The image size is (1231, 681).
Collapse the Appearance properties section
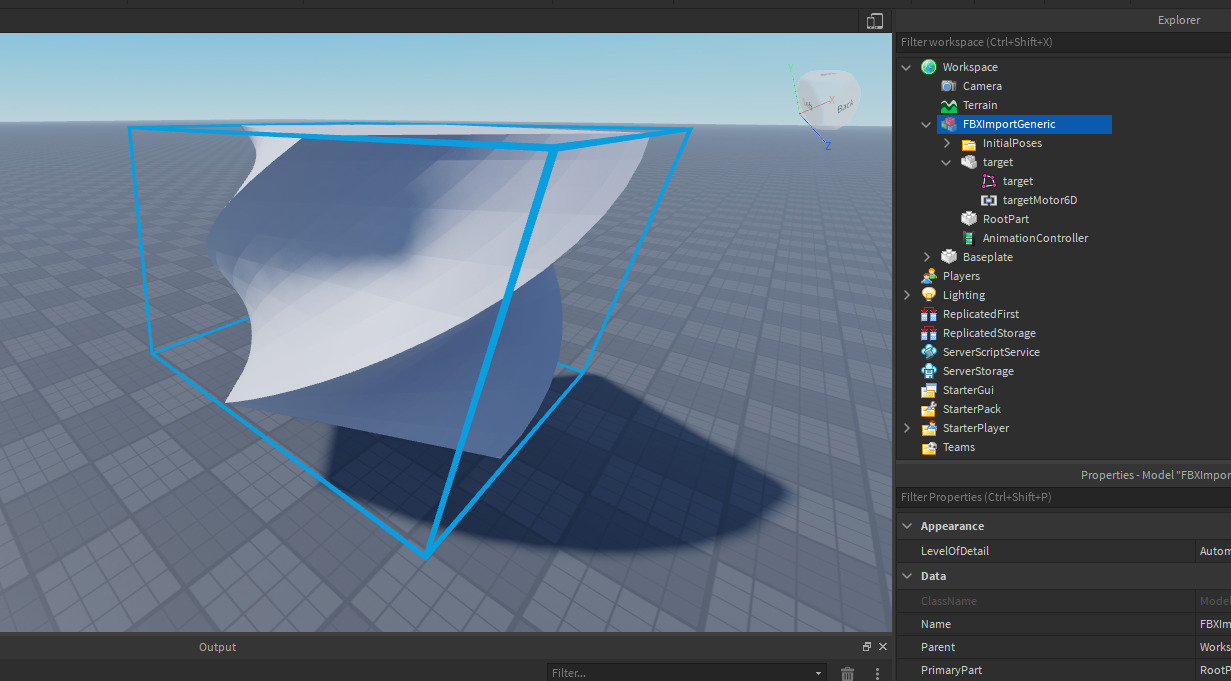tap(906, 526)
